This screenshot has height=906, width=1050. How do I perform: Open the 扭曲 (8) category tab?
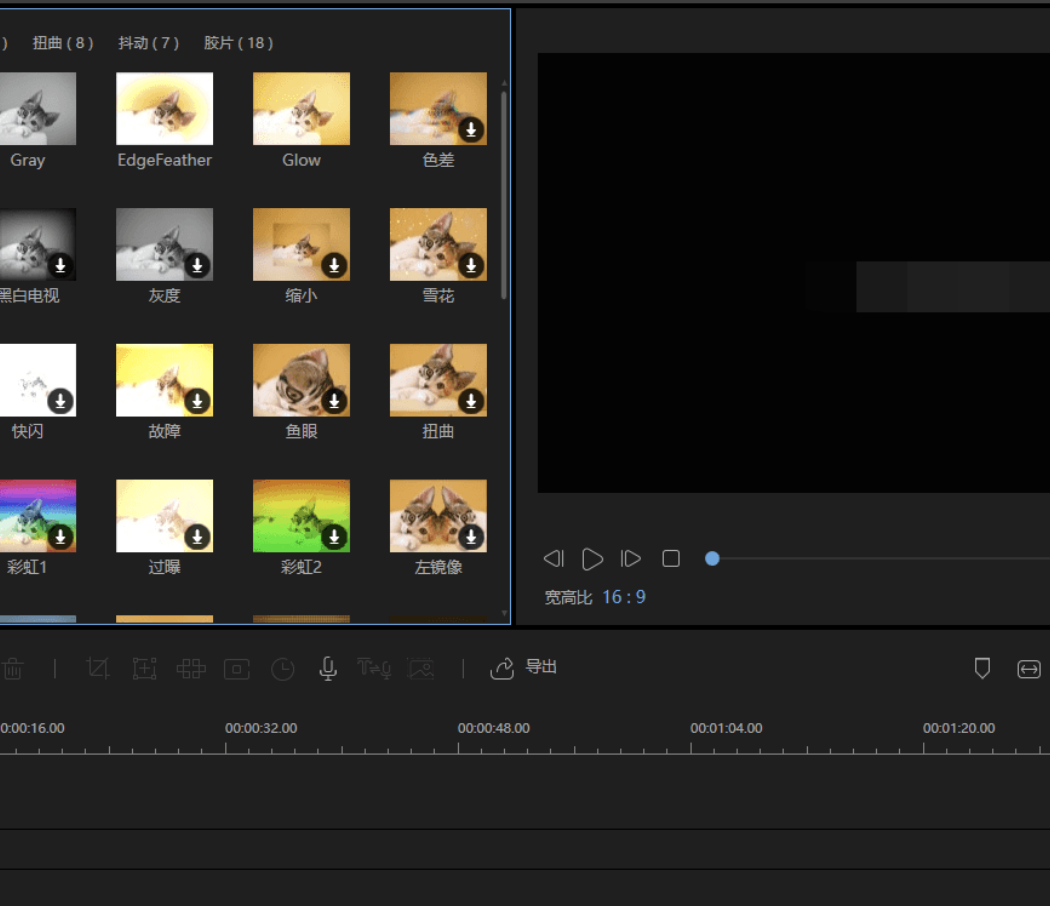point(63,44)
